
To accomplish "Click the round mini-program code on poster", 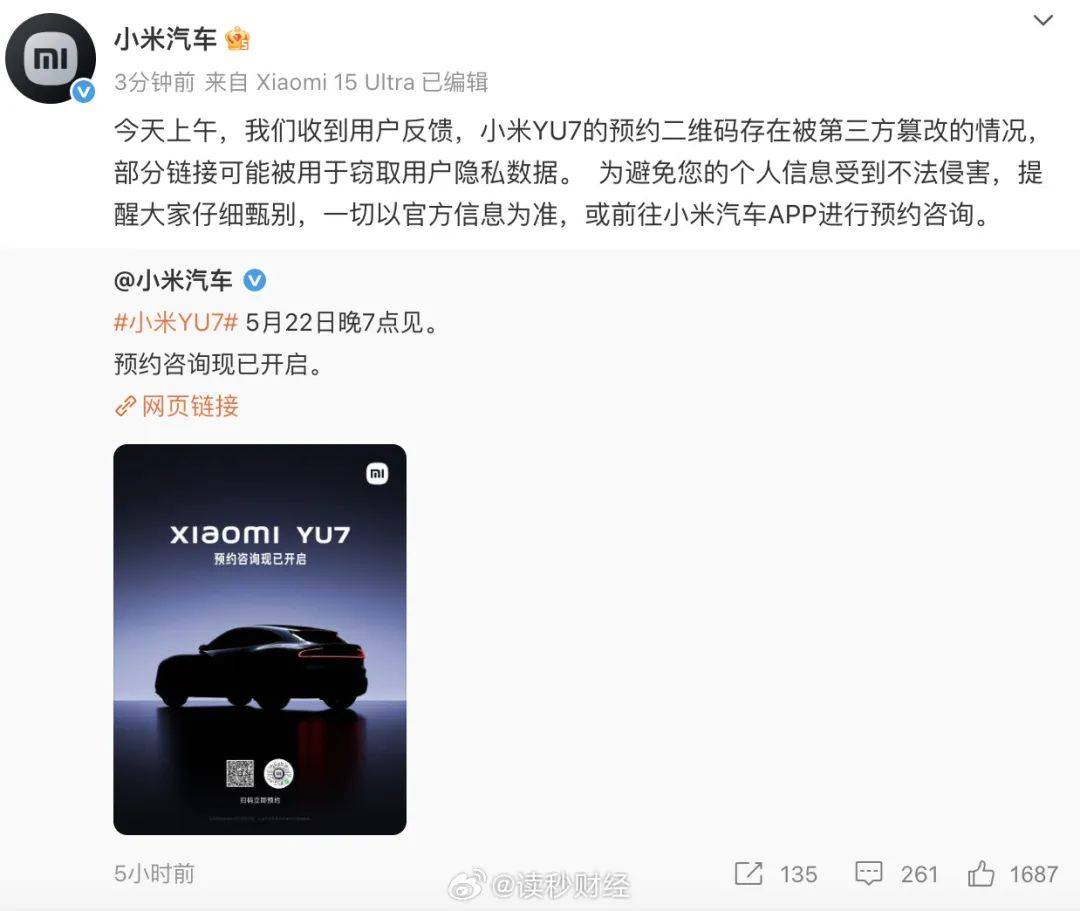I will click(x=279, y=773).
